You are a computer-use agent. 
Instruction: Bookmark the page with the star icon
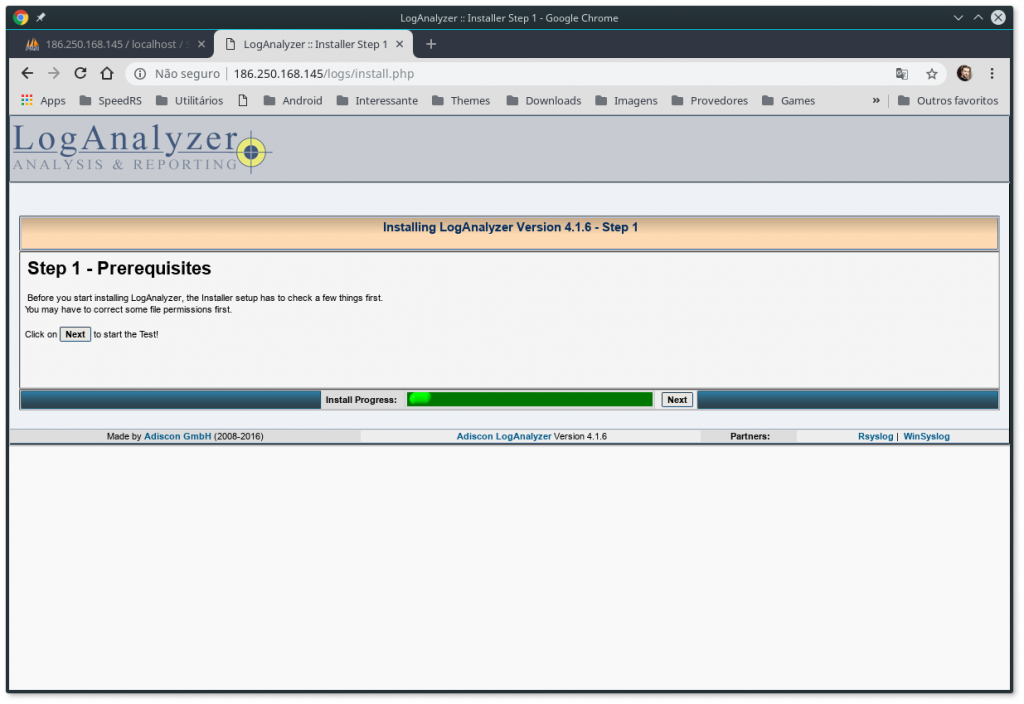pos(931,73)
